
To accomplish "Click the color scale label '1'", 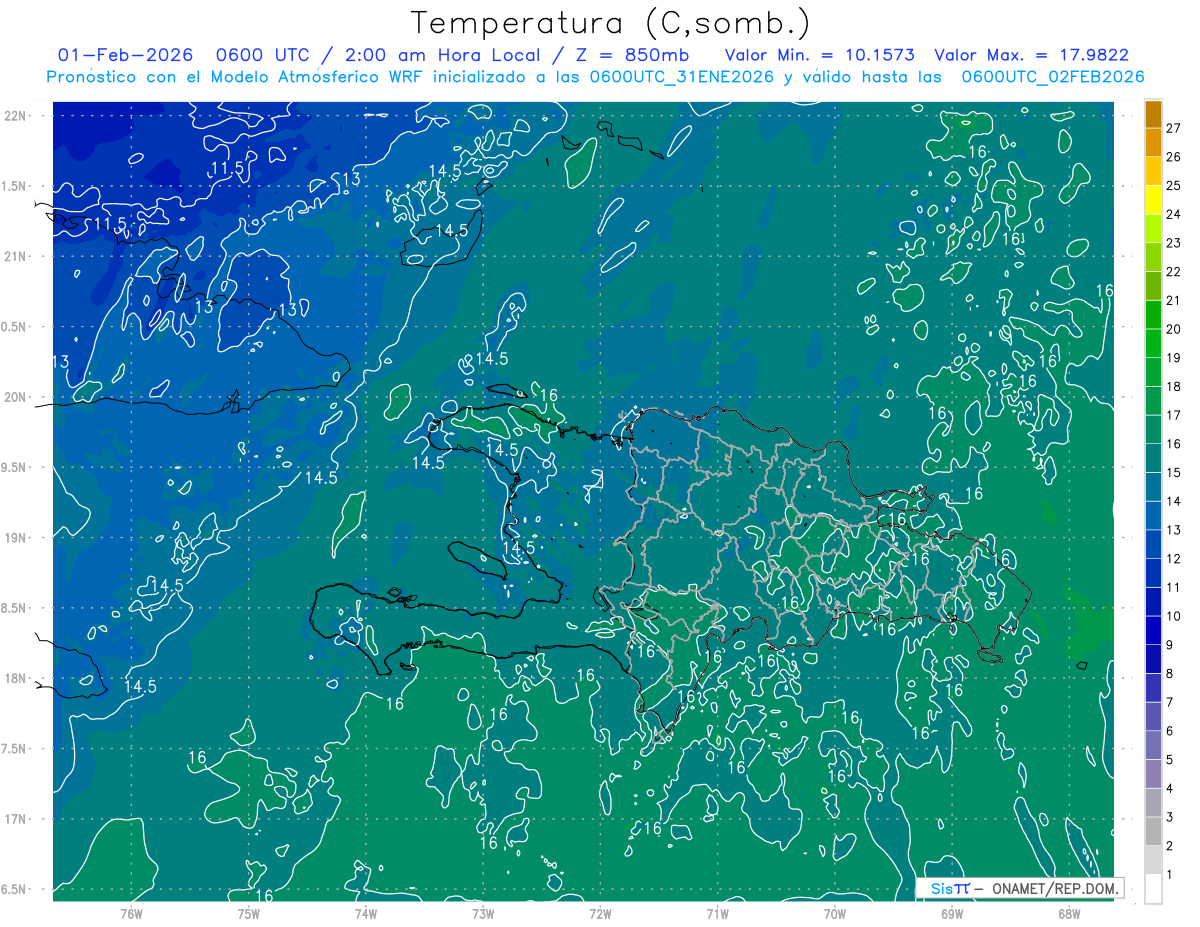I will pyautogui.click(x=1170, y=875).
